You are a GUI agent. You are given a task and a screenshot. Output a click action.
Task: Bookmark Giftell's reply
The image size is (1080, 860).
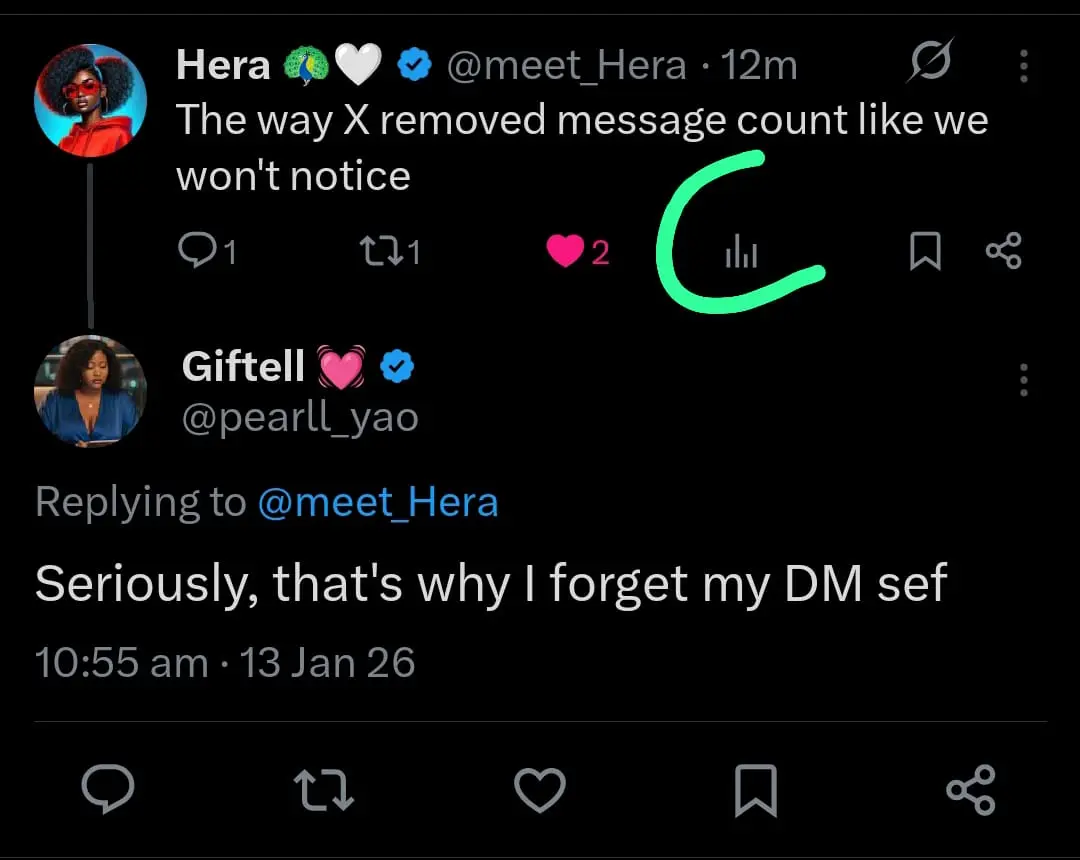pos(755,791)
